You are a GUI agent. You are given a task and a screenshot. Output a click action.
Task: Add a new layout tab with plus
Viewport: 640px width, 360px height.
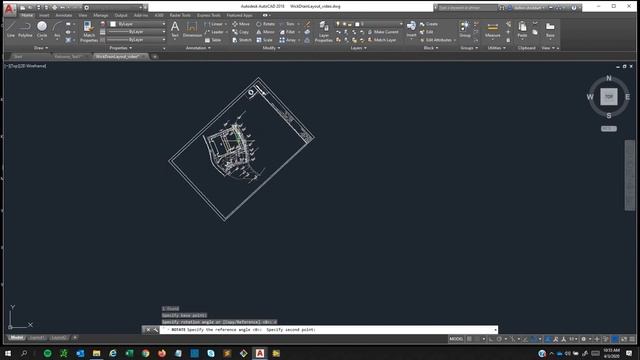click(x=75, y=338)
